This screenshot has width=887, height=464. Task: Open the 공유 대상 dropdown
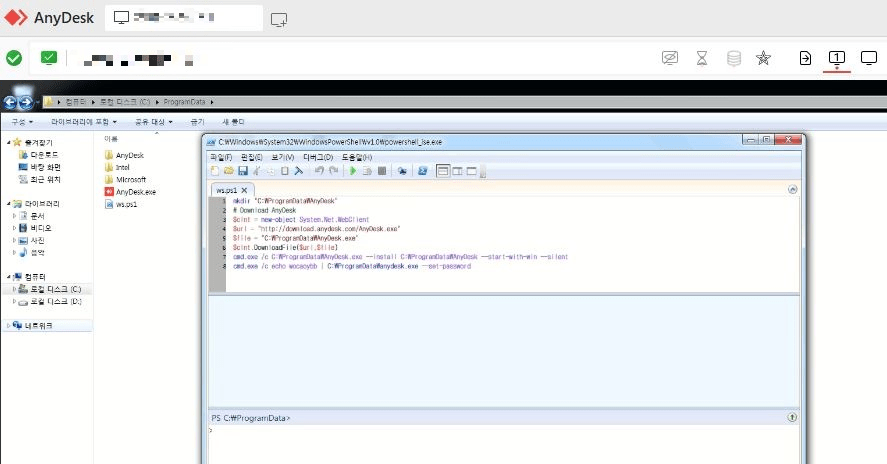153,122
